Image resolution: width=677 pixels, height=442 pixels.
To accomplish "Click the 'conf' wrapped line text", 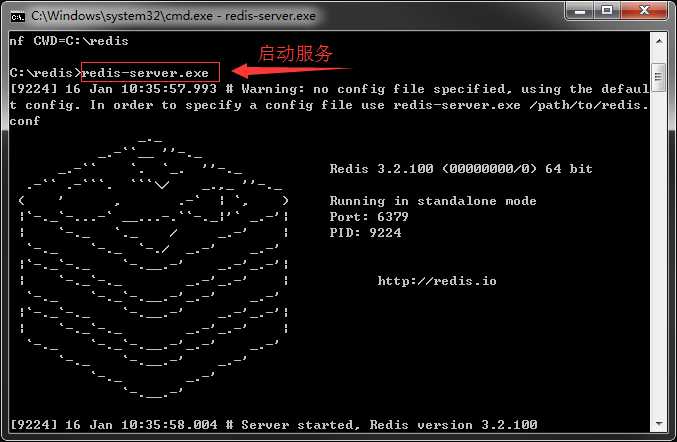I will click(x=25, y=121).
